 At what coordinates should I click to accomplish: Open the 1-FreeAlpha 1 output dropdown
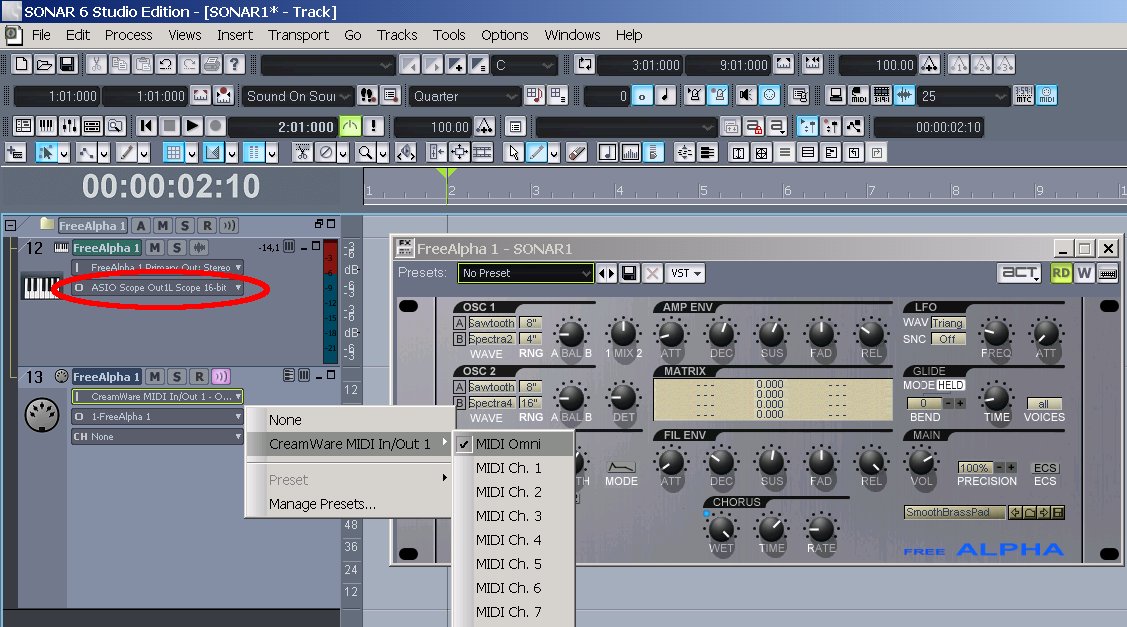(x=157, y=416)
